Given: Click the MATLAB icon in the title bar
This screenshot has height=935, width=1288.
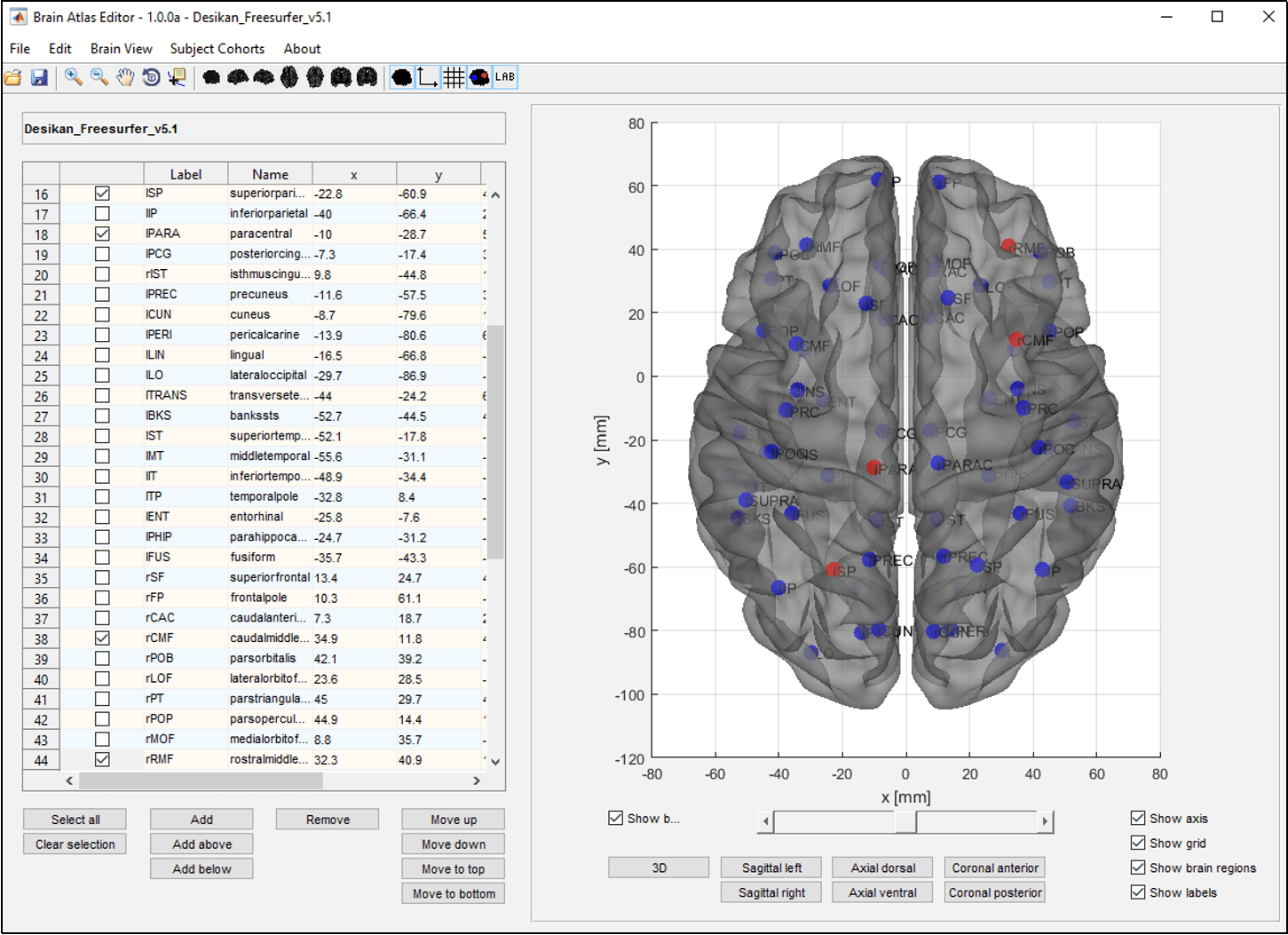Looking at the screenshot, I should [x=18, y=17].
